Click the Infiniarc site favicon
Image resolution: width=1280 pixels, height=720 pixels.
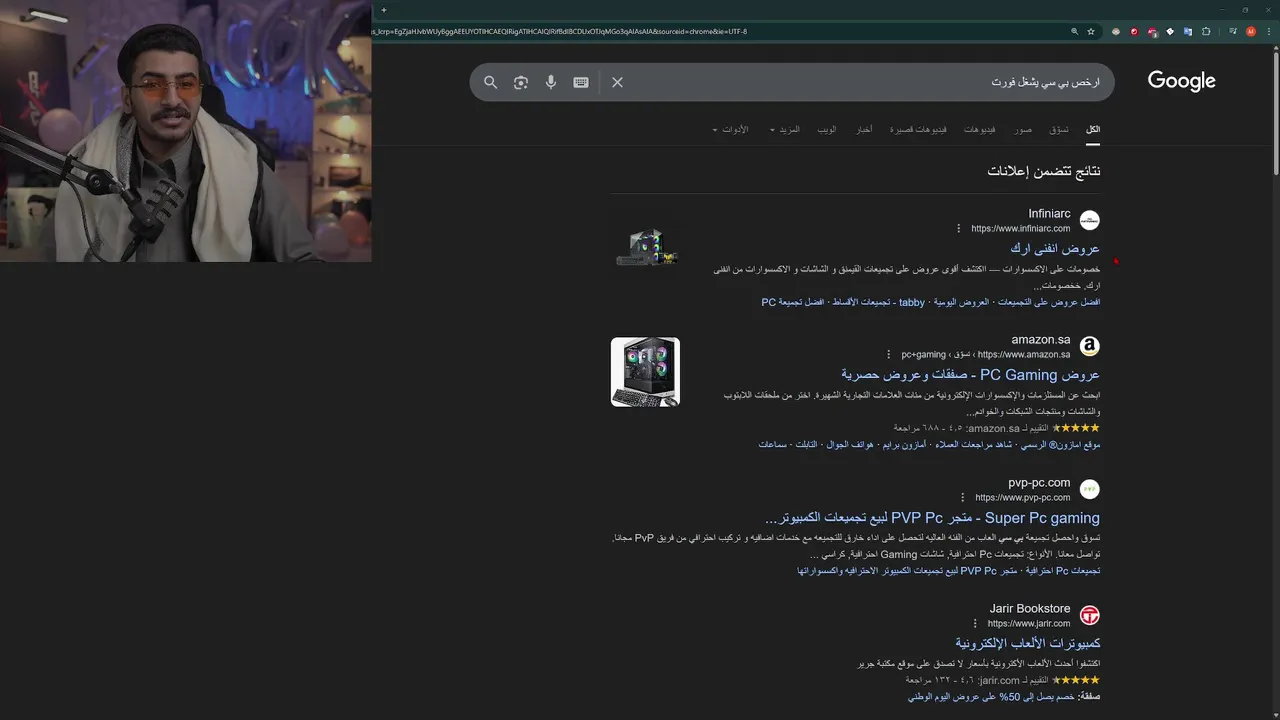[1090, 220]
